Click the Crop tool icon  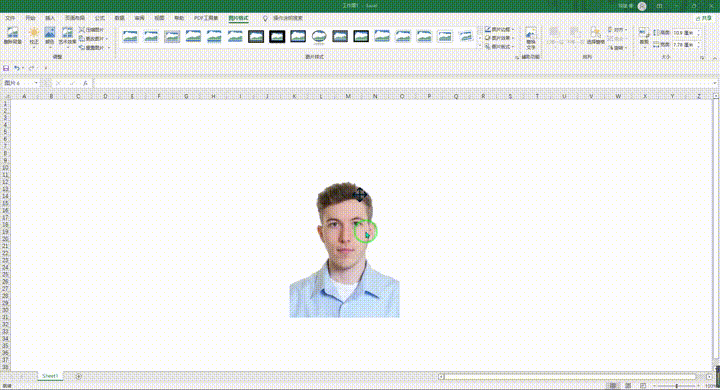pos(644,36)
